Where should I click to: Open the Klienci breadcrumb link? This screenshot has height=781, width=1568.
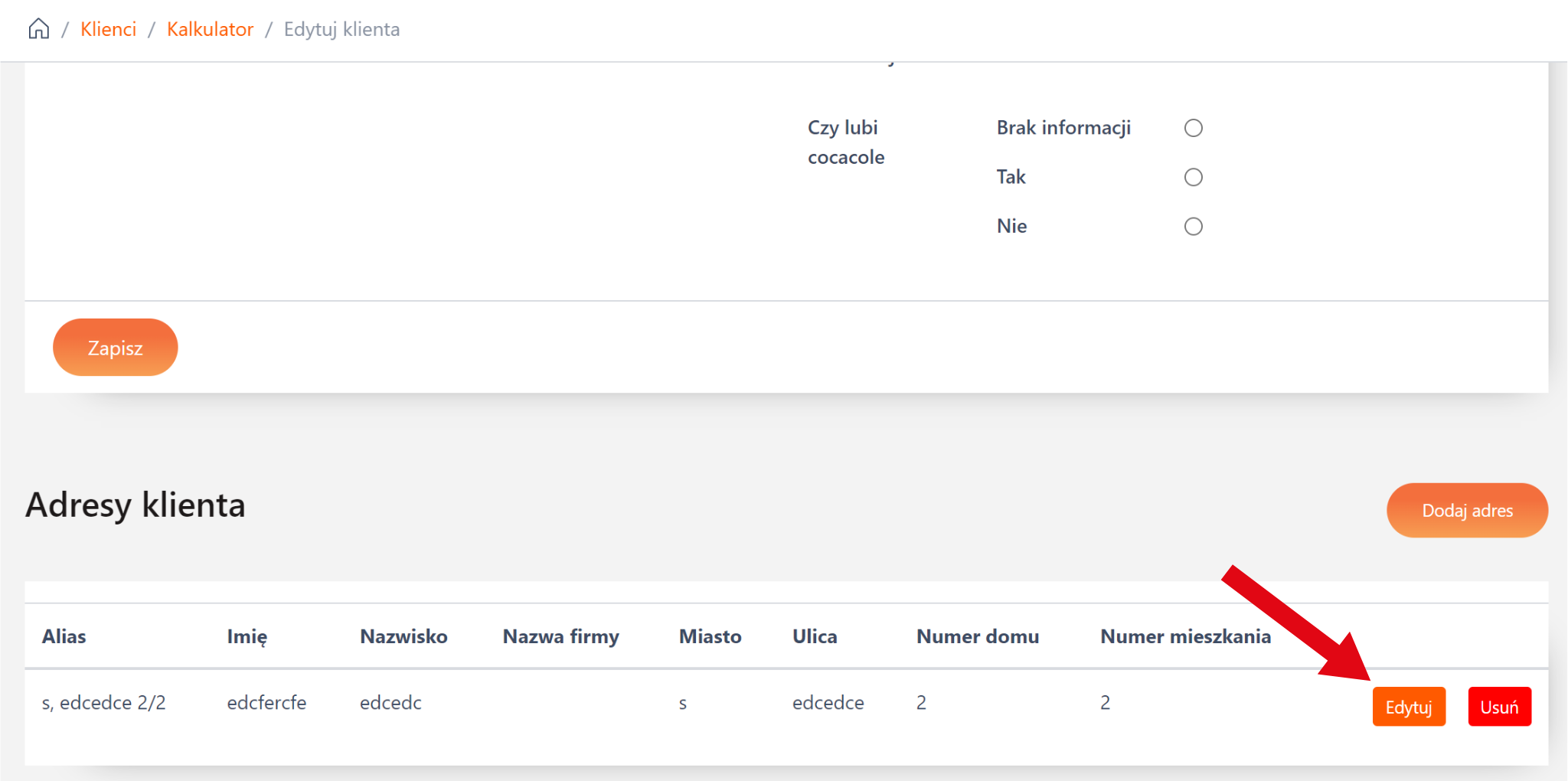click(x=108, y=29)
